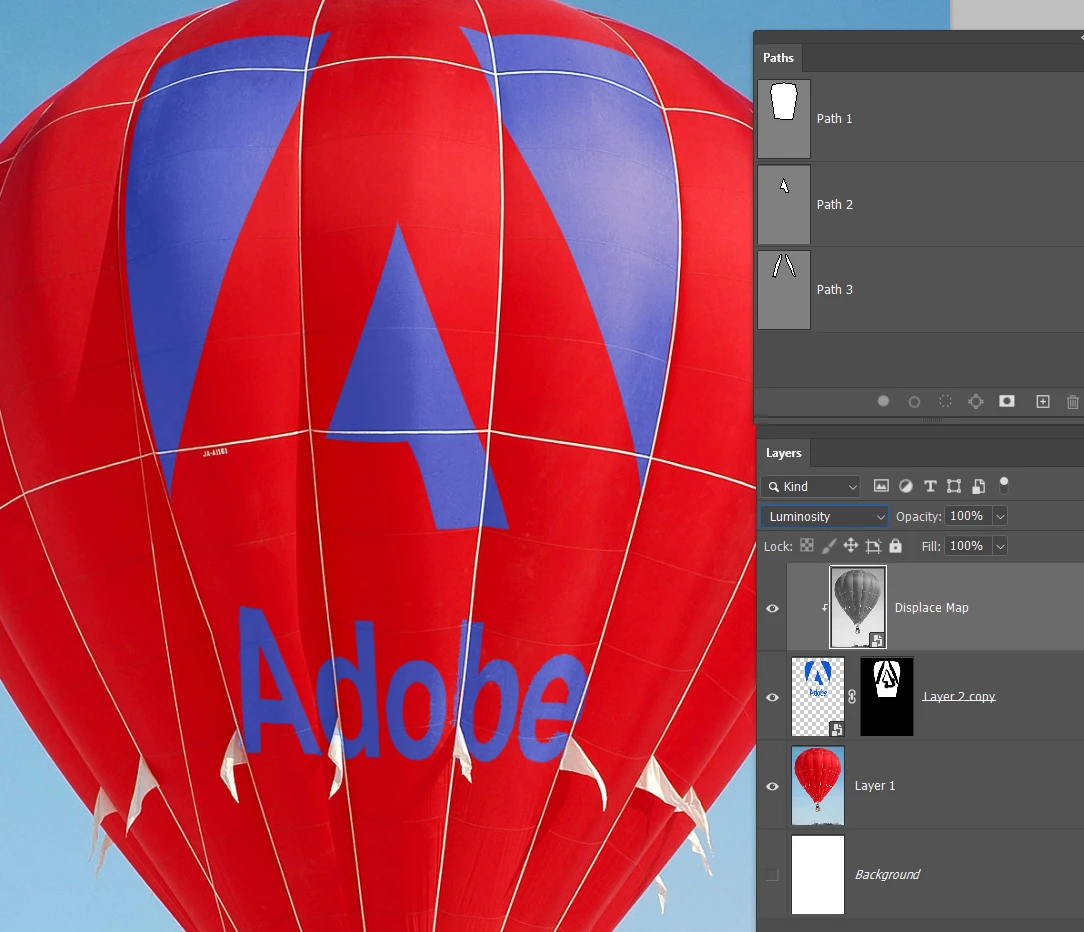
Task: Click the Displace Map layer name
Action: click(x=931, y=608)
